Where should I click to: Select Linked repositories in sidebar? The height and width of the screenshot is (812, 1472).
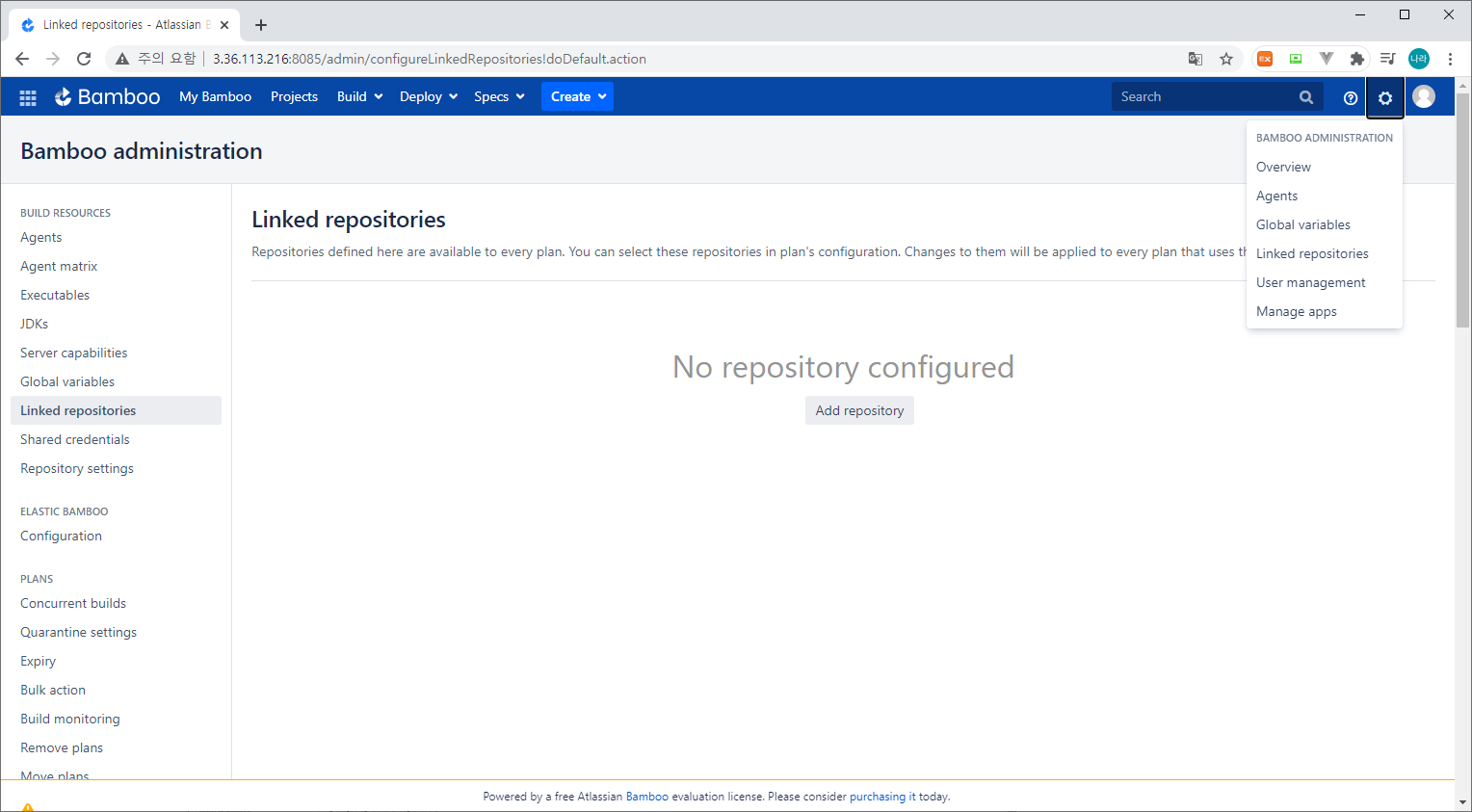coord(116,410)
